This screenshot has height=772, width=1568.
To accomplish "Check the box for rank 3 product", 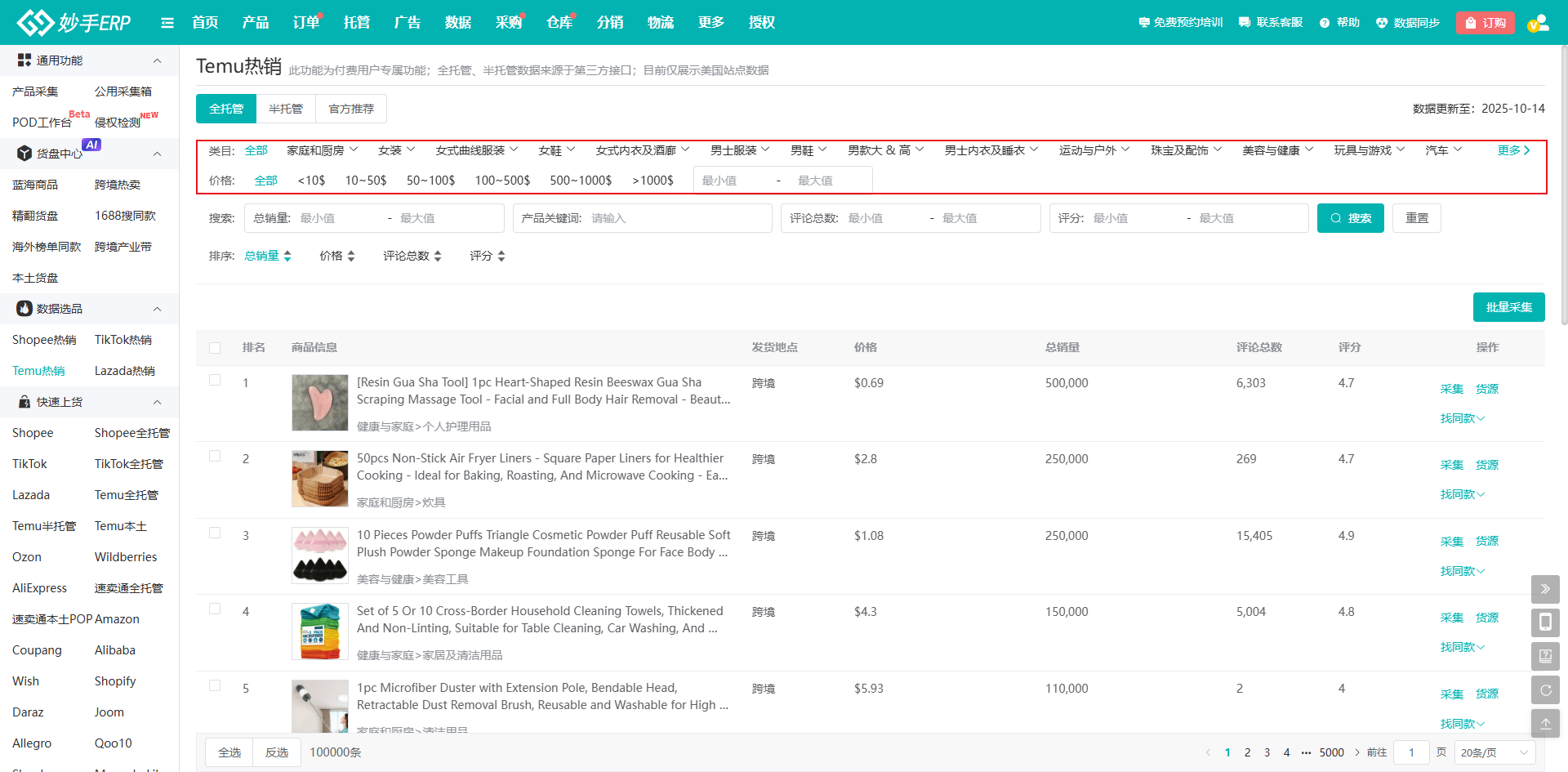I will [215, 533].
